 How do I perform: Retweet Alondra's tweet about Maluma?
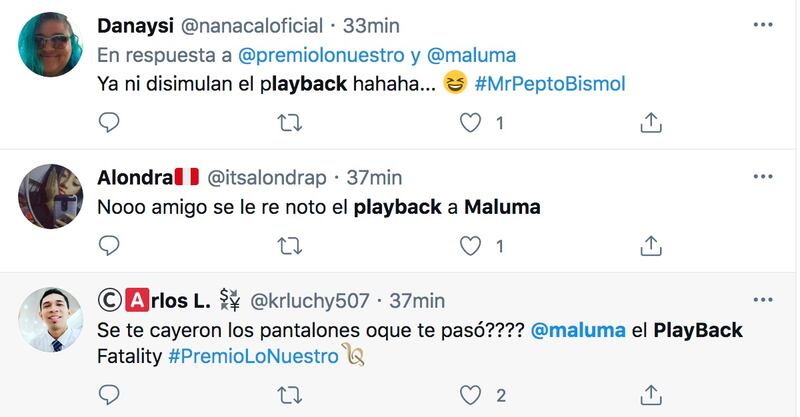(x=289, y=246)
